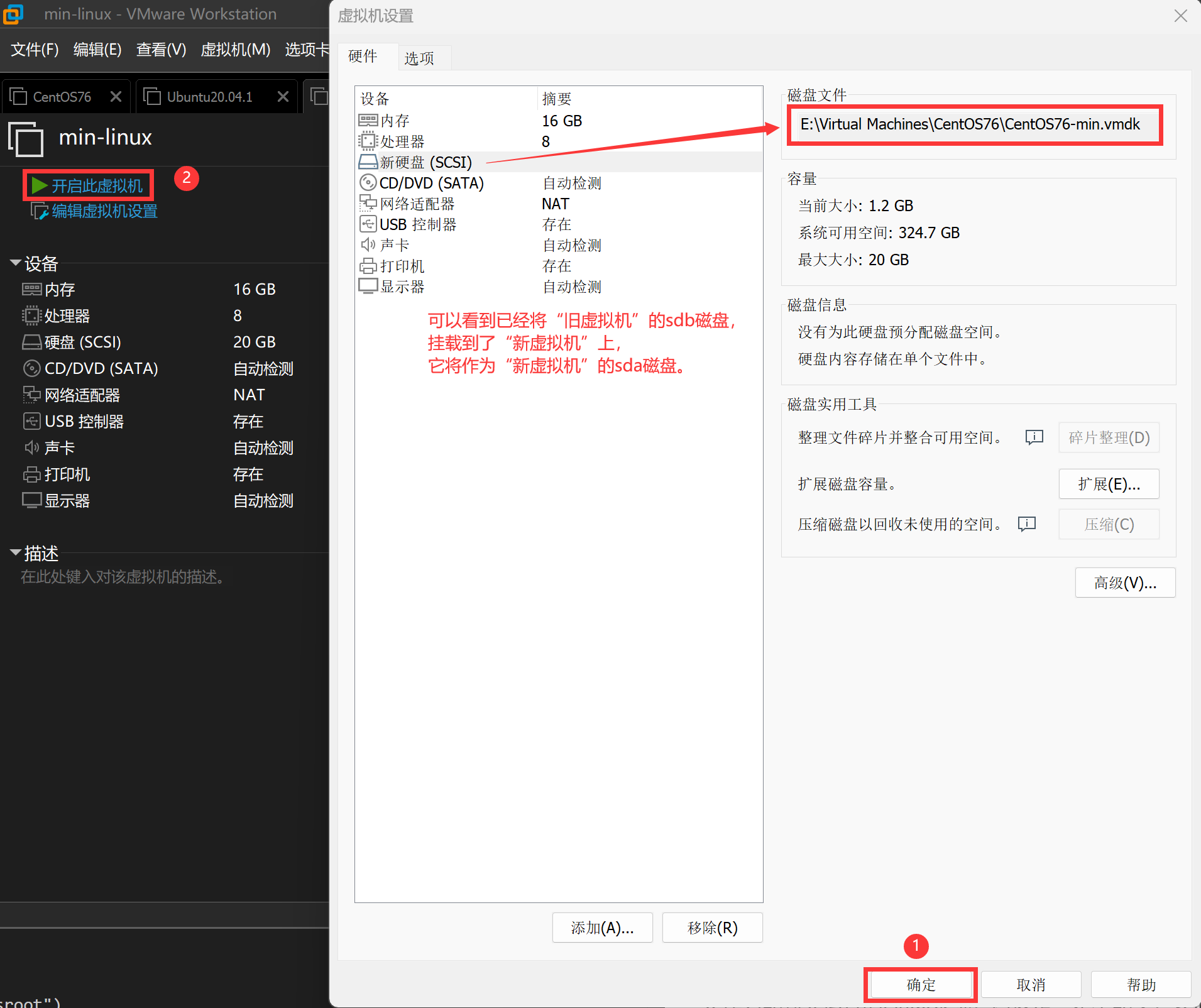Click the 确定 button
The height and width of the screenshot is (1008, 1201).
point(921,985)
